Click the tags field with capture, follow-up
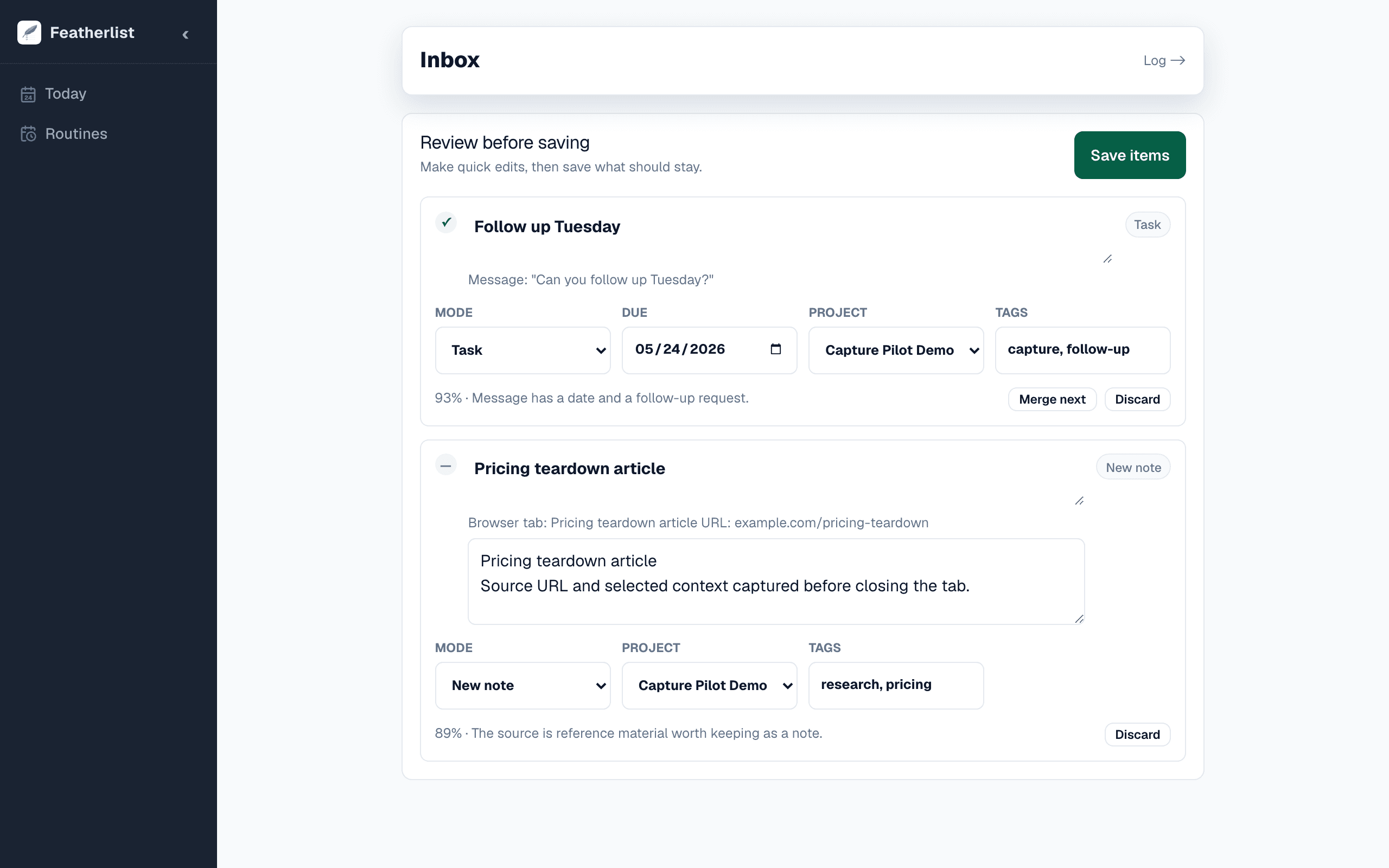The image size is (1389, 868). [1082, 350]
